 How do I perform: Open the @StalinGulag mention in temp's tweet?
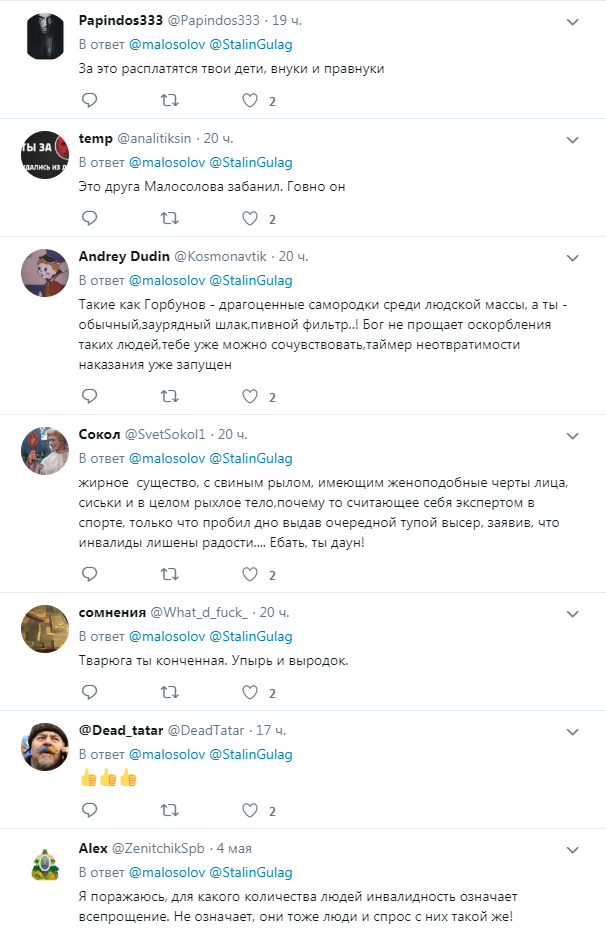coord(250,163)
